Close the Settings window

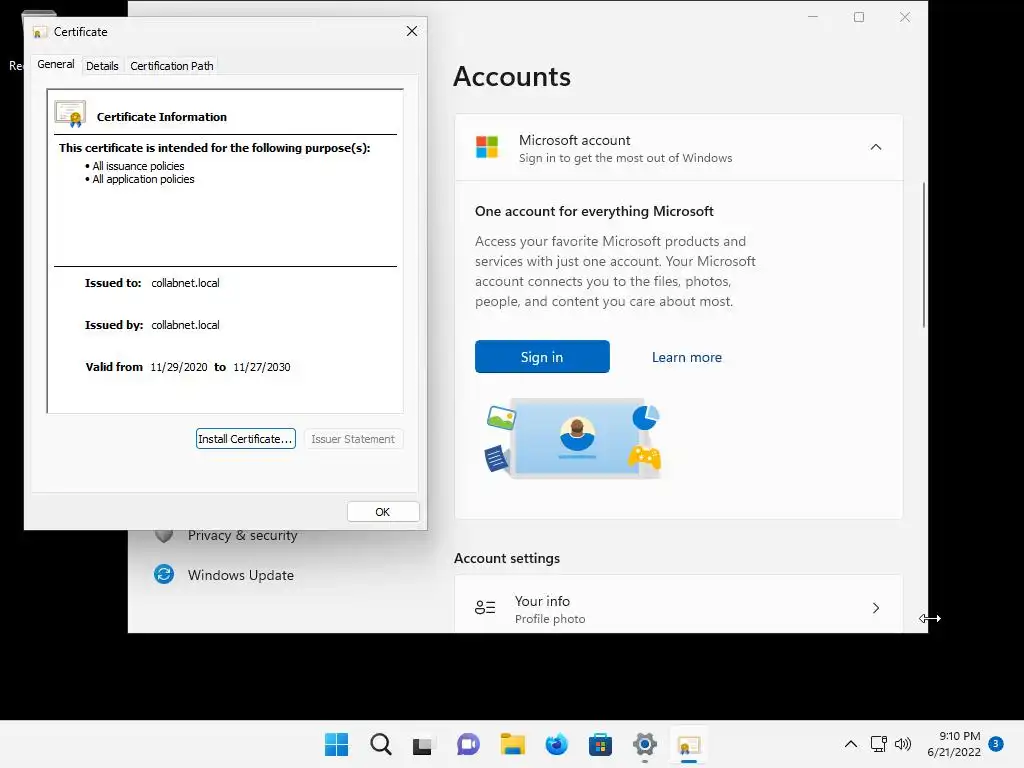pos(904,17)
